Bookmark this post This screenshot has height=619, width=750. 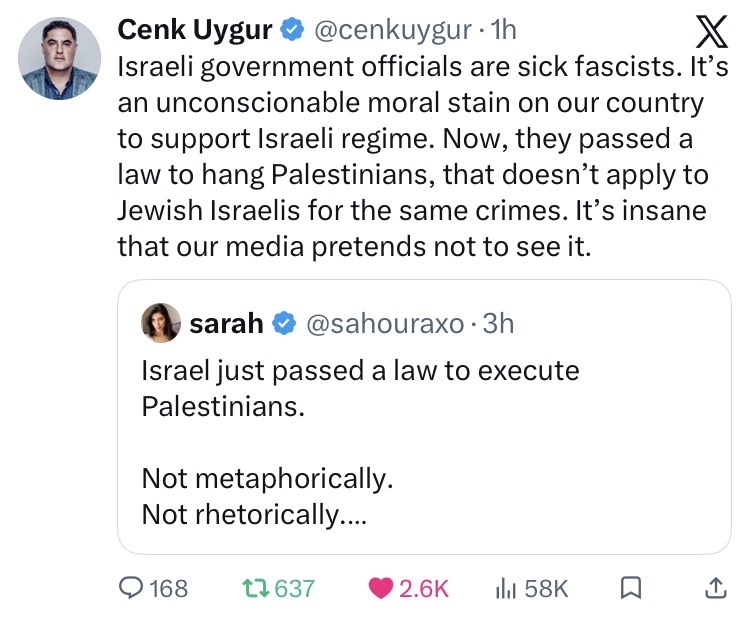click(x=630, y=588)
